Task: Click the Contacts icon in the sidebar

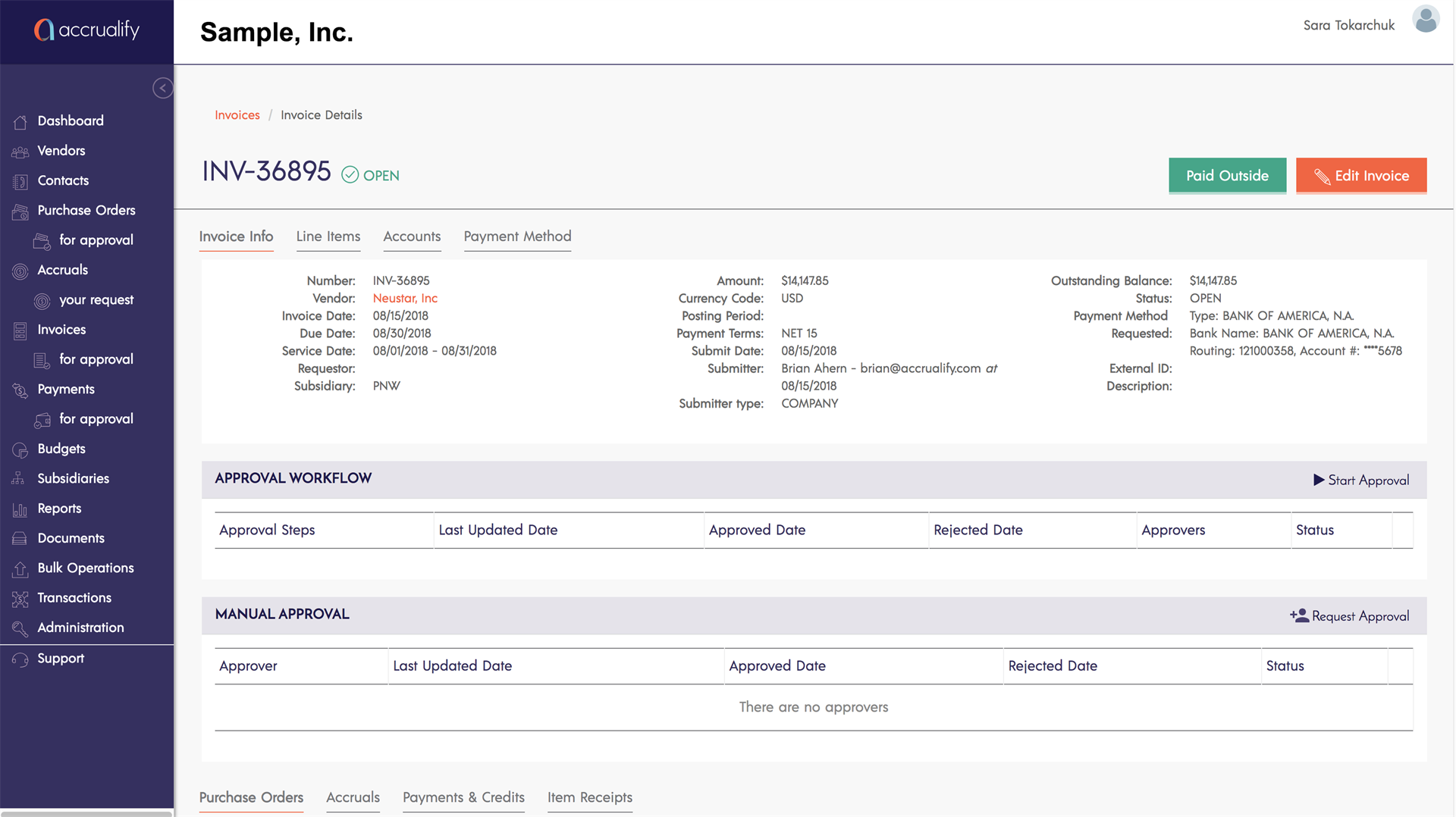Action: click(x=20, y=181)
